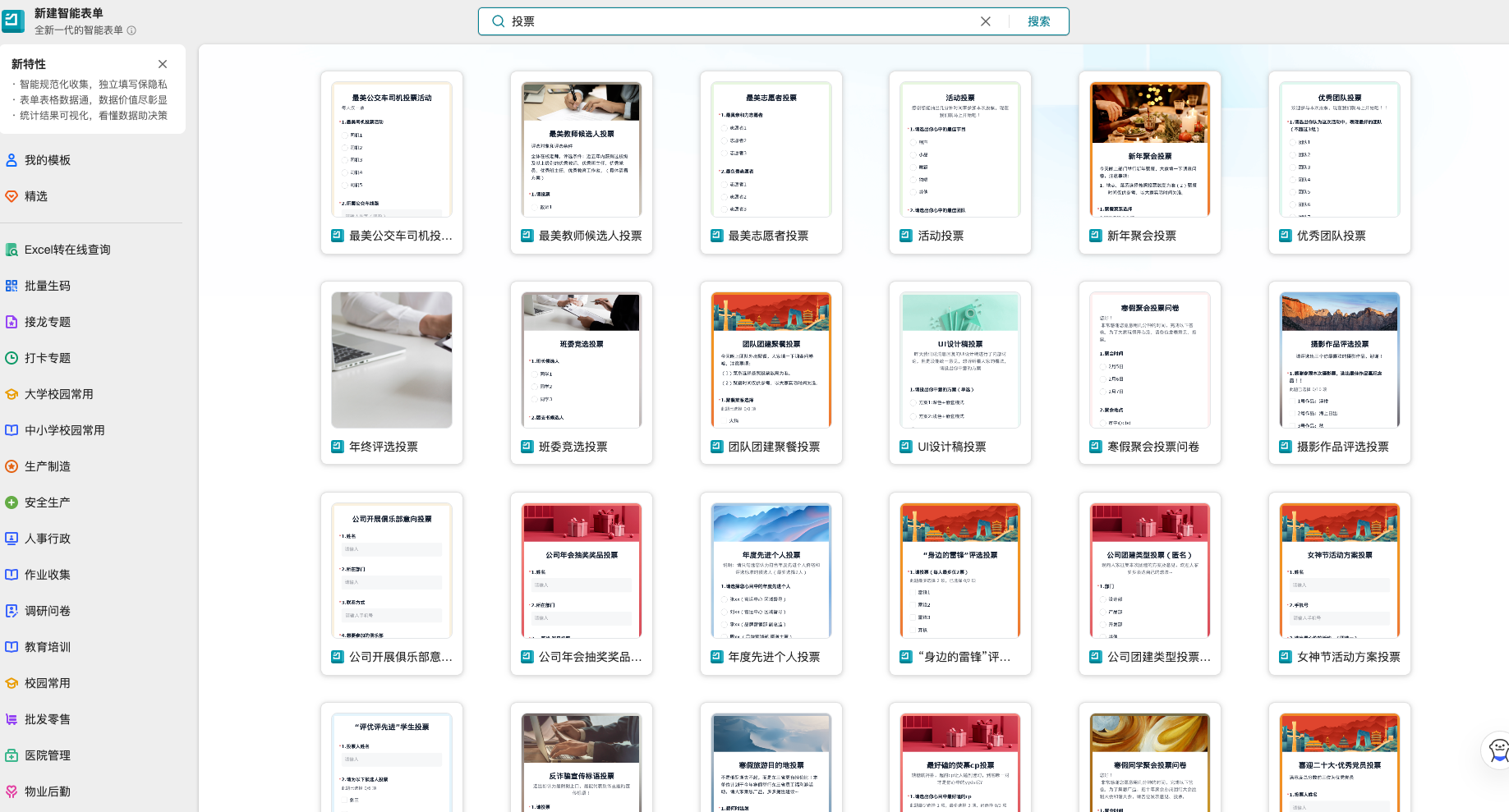The height and width of the screenshot is (812, 1509).
Task: Open 我的模板 in sidebar
Action: [x=48, y=160]
